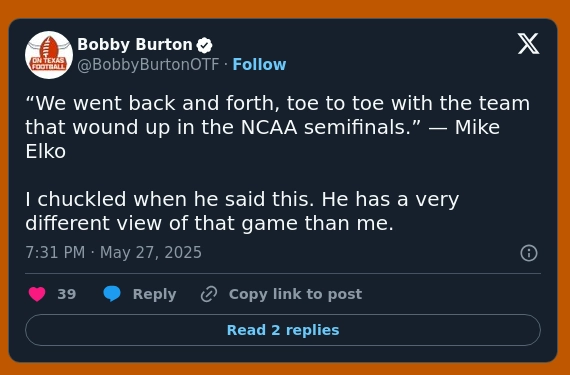Open the Bobby Burton display name

point(135,45)
